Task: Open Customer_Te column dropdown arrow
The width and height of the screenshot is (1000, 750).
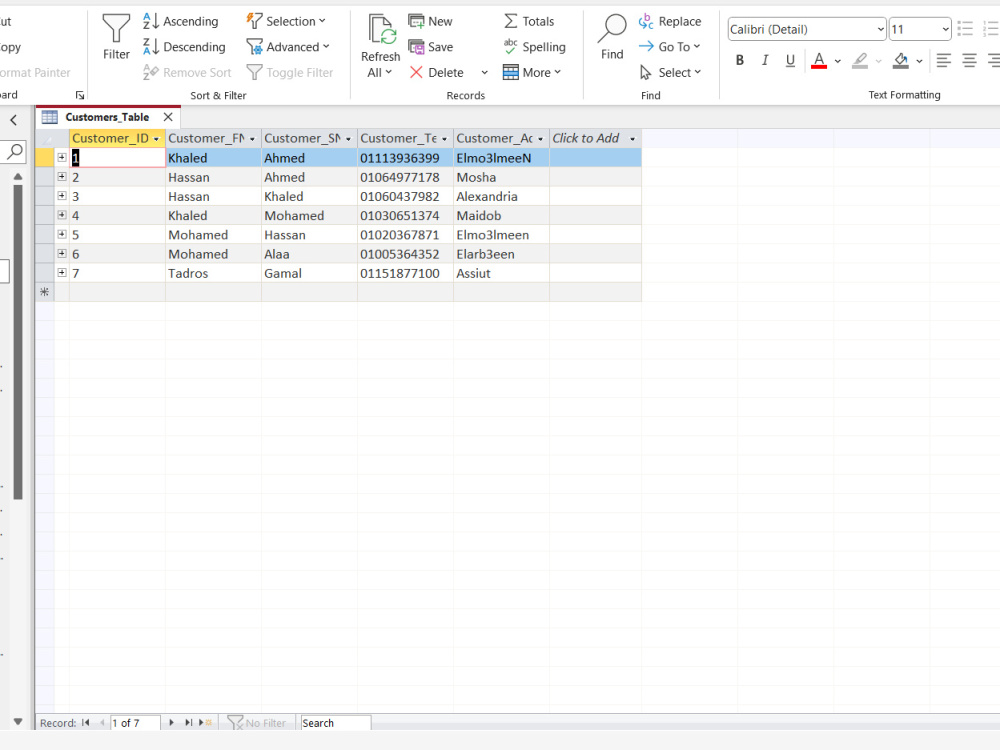Action: [x=444, y=139]
